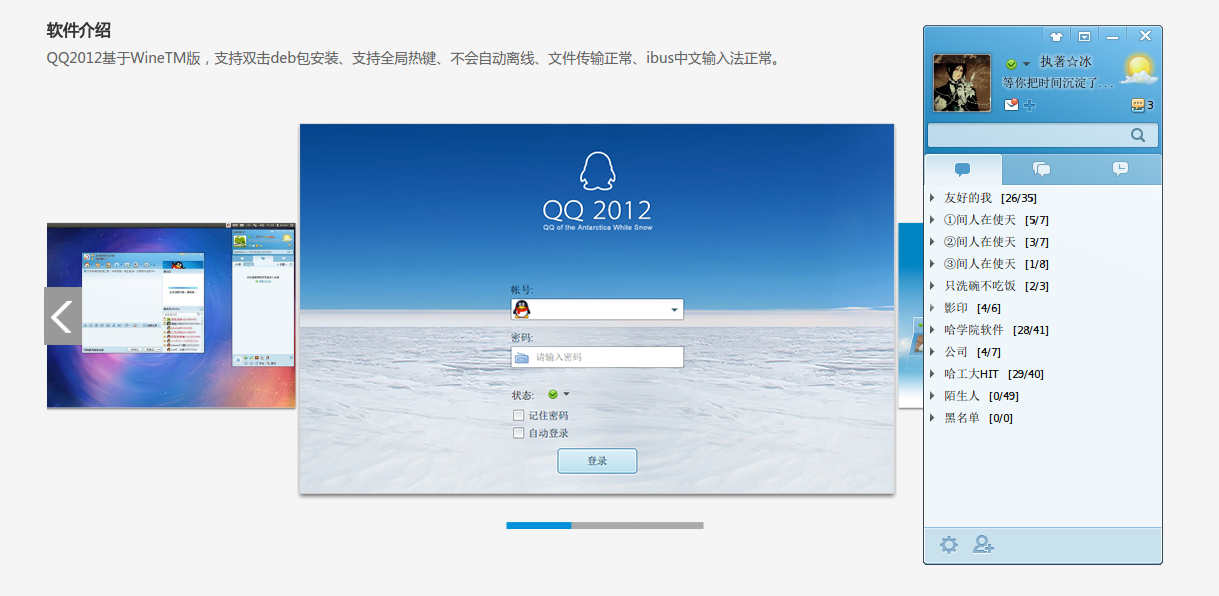Select the partial next screenshot on right
Image resolution: width=1219 pixels, height=596 pixels.
910,315
